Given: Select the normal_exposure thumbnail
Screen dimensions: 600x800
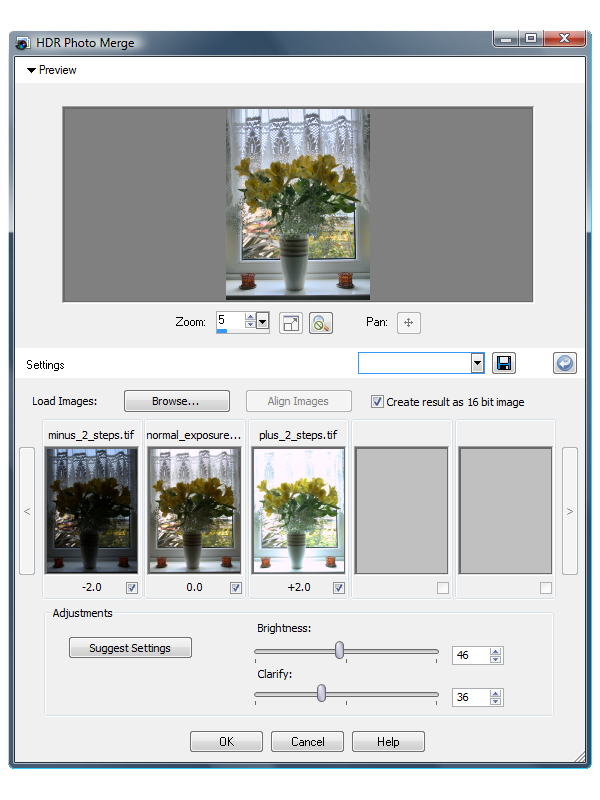Looking at the screenshot, I should pos(194,510).
